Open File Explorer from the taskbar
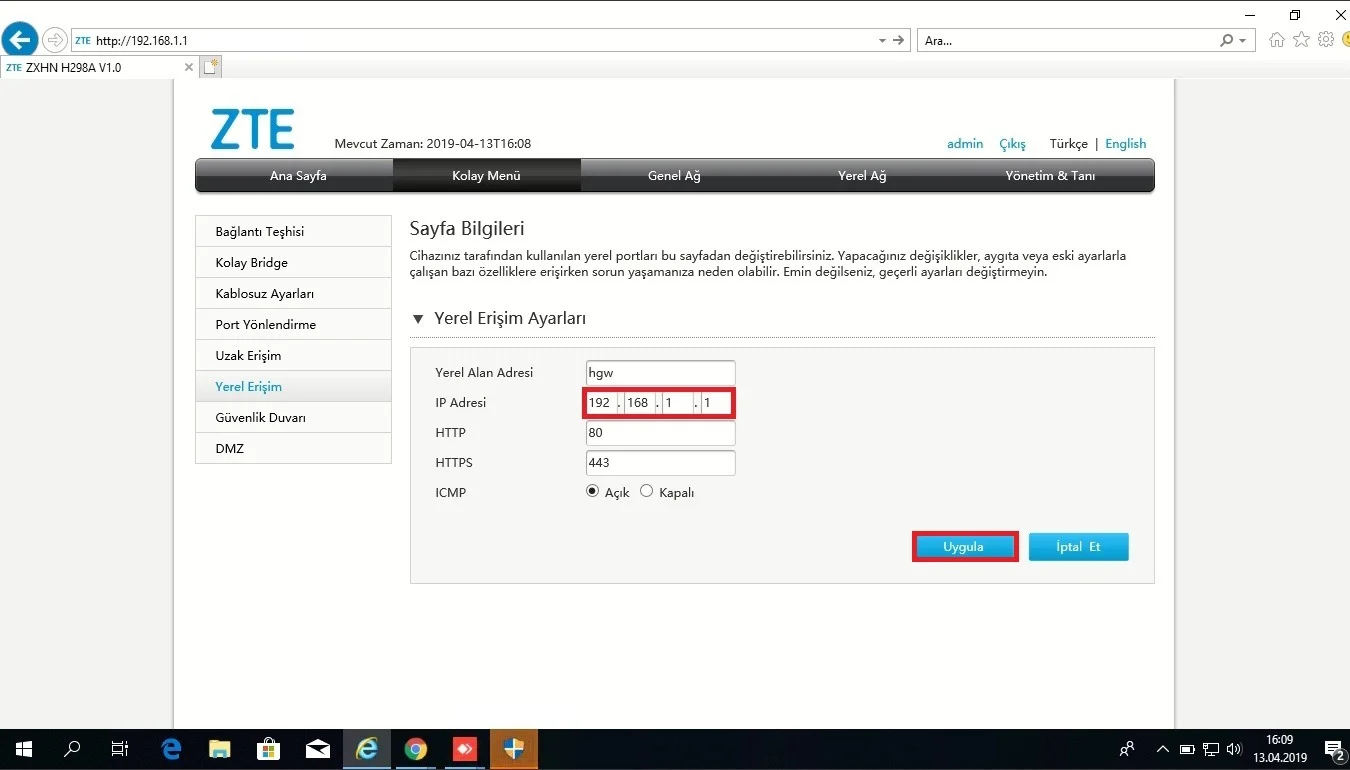The width and height of the screenshot is (1350, 770). point(219,749)
